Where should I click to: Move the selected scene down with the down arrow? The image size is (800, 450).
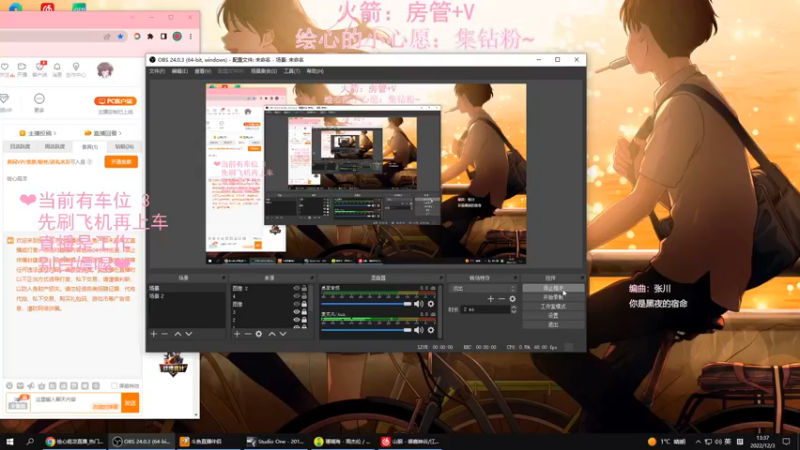click(x=189, y=334)
